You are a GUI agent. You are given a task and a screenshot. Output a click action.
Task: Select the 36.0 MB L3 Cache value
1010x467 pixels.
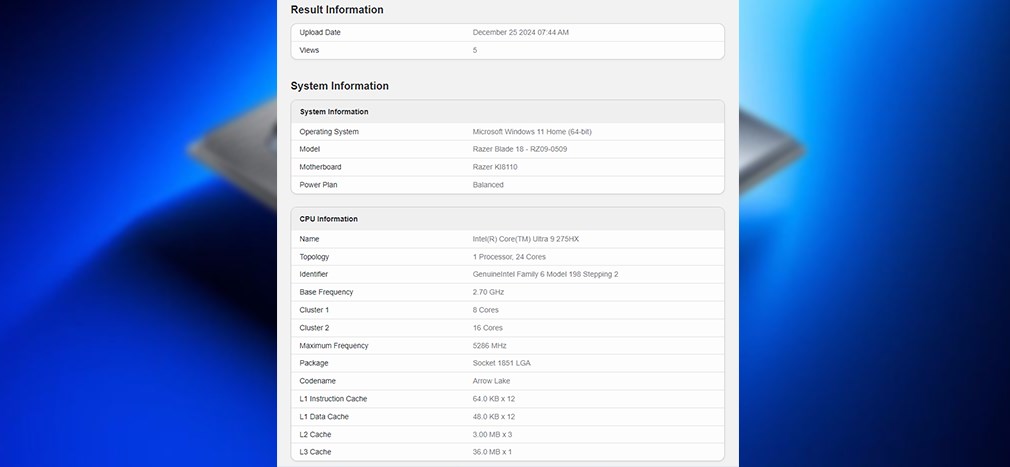tap(492, 452)
